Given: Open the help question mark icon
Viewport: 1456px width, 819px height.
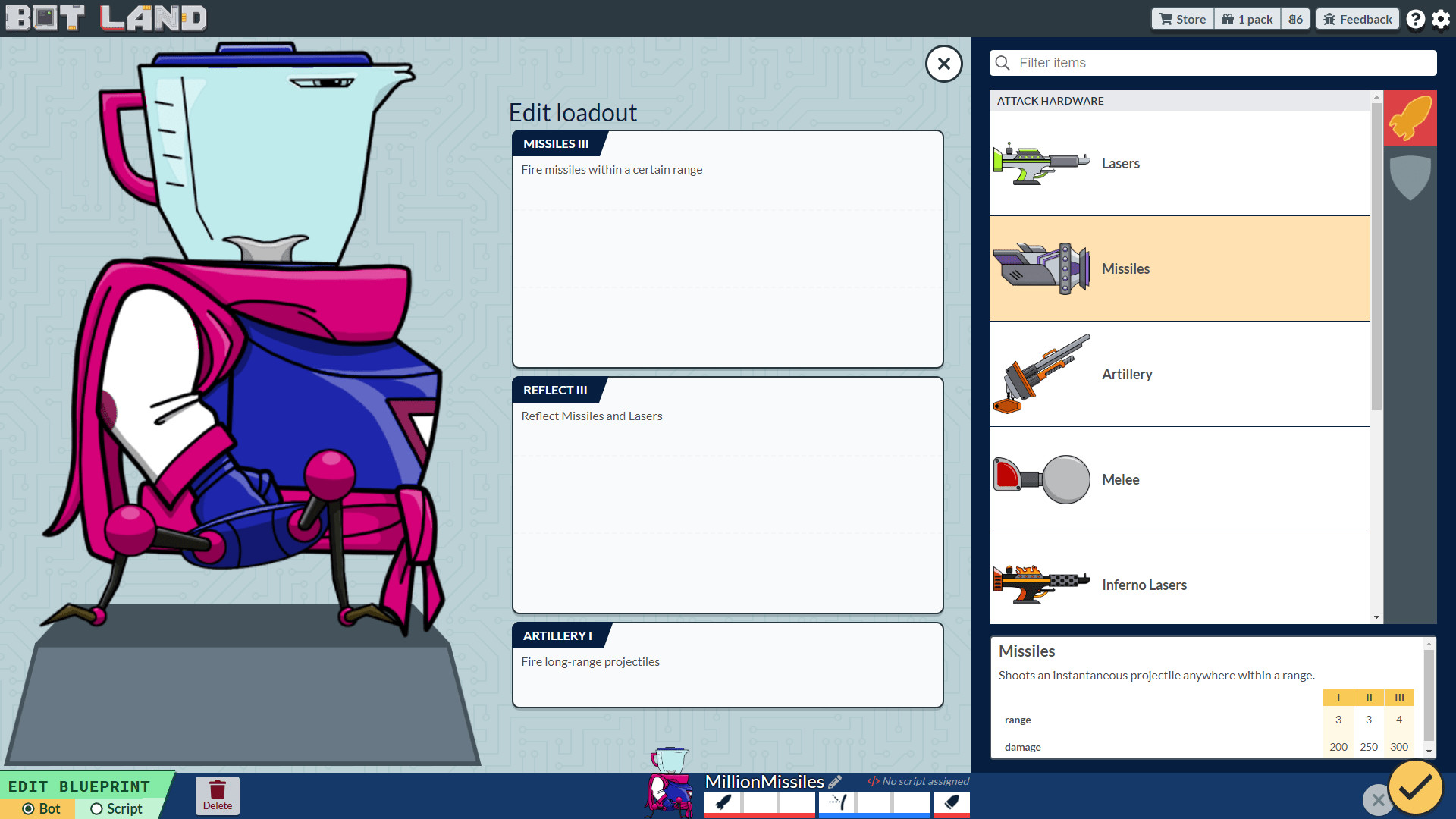Looking at the screenshot, I should click(x=1416, y=18).
